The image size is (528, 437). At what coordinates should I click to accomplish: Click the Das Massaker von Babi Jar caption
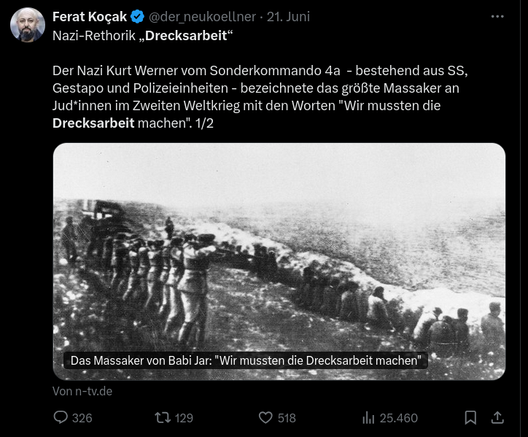[x=246, y=361]
